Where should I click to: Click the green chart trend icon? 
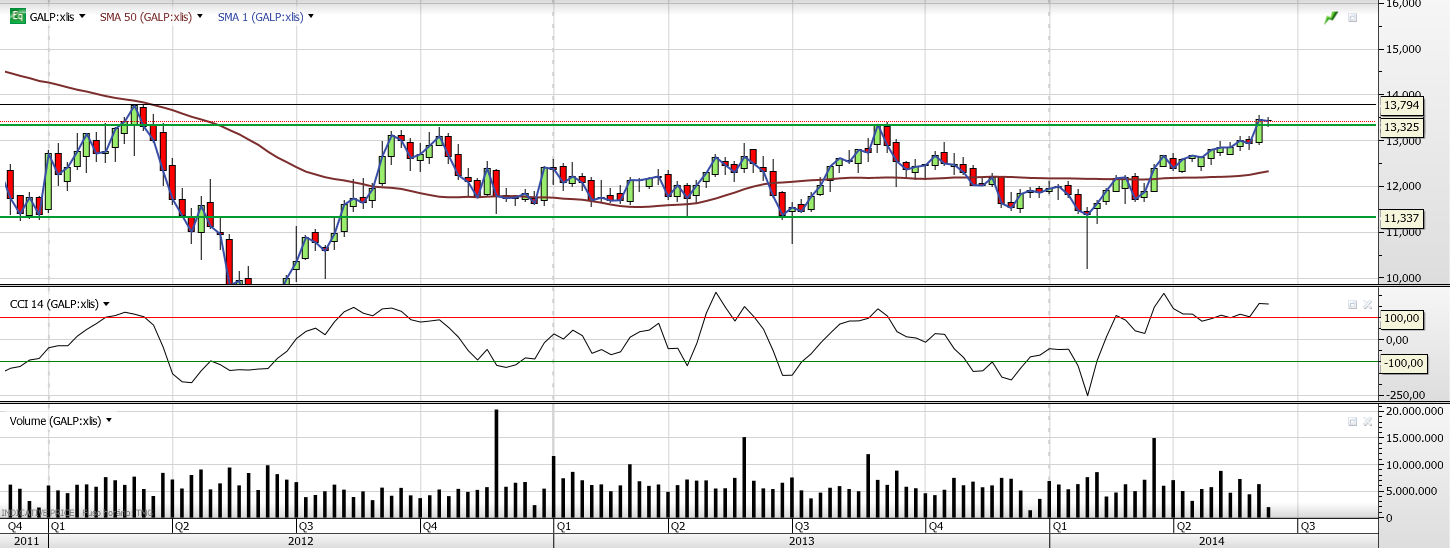(1331, 17)
